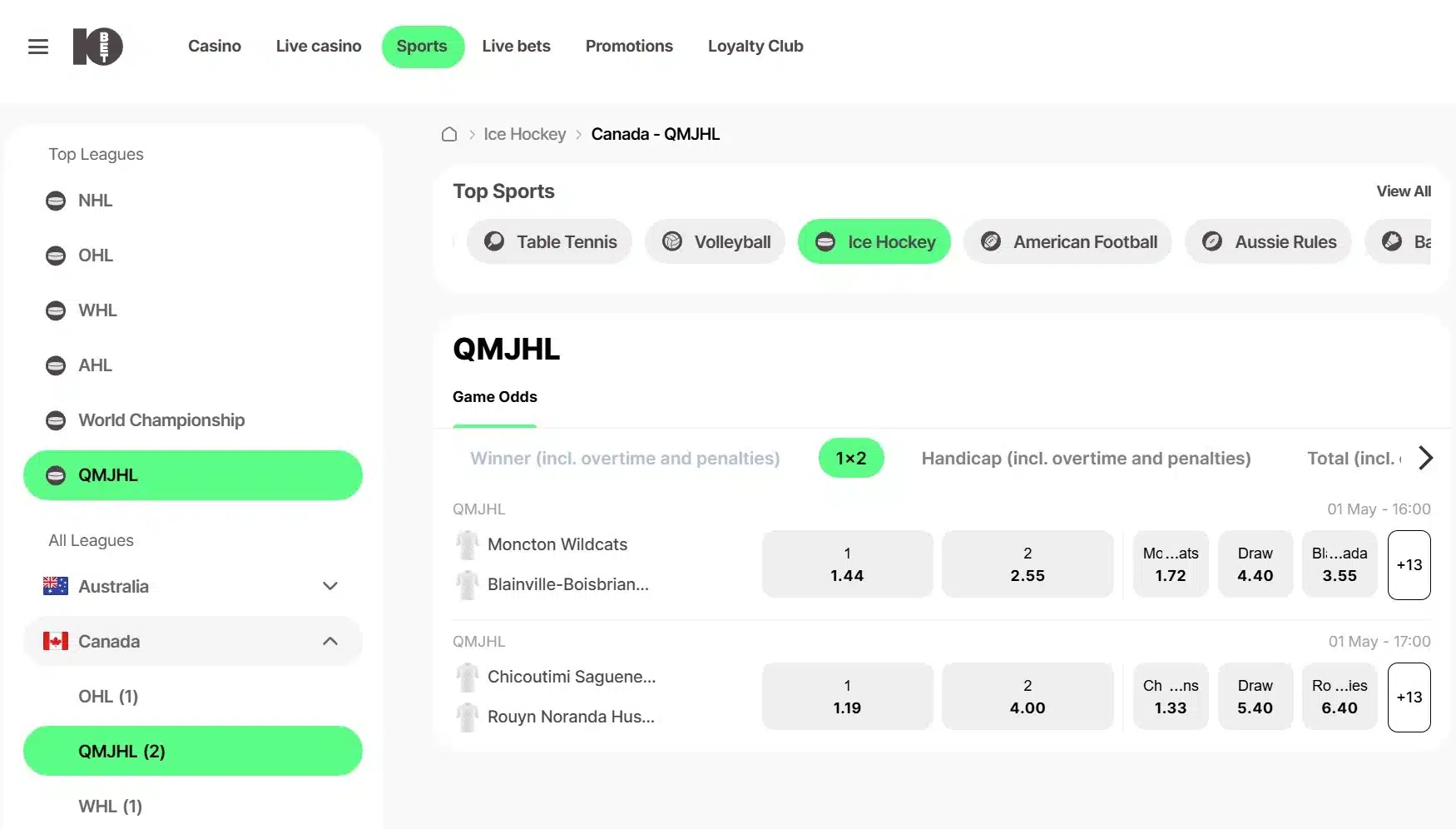Open the Casino section
Screen dimensions: 1456x829
click(x=215, y=47)
